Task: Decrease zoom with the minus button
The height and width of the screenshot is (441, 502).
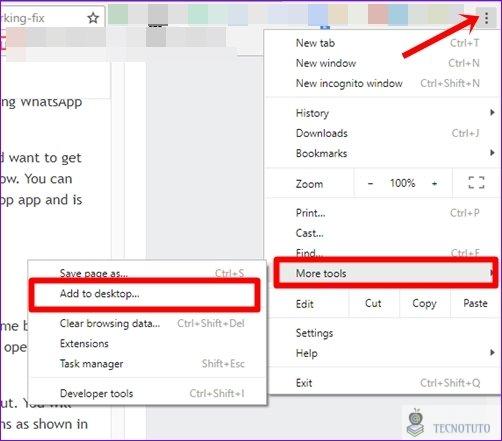Action: click(370, 183)
